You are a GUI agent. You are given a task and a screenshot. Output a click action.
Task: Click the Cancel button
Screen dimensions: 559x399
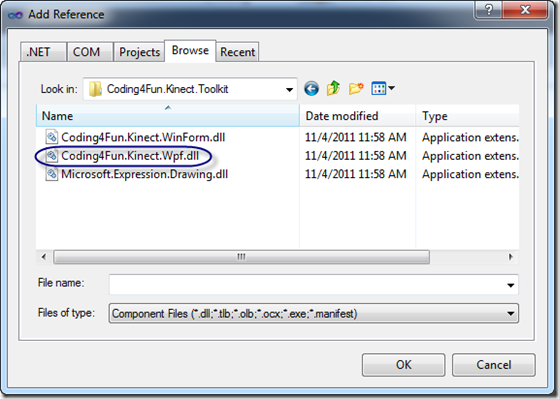click(494, 365)
